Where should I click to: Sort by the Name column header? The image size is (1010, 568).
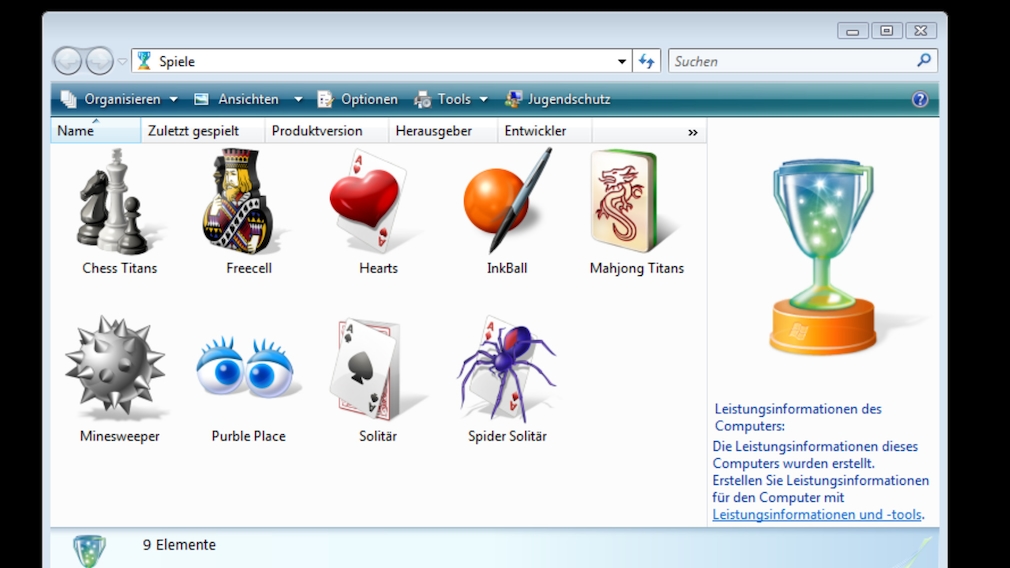(95, 131)
